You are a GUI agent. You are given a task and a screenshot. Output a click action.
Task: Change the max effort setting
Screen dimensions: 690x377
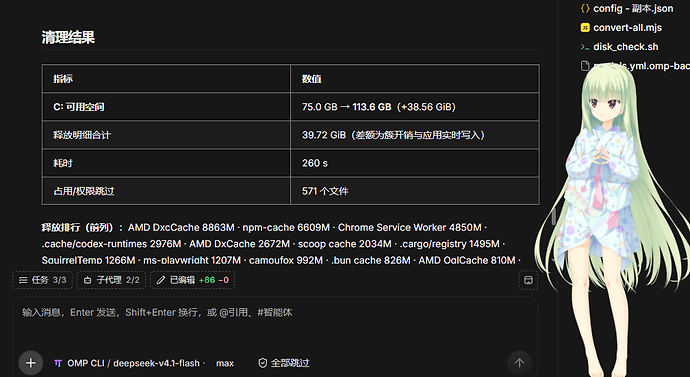click(x=225, y=363)
